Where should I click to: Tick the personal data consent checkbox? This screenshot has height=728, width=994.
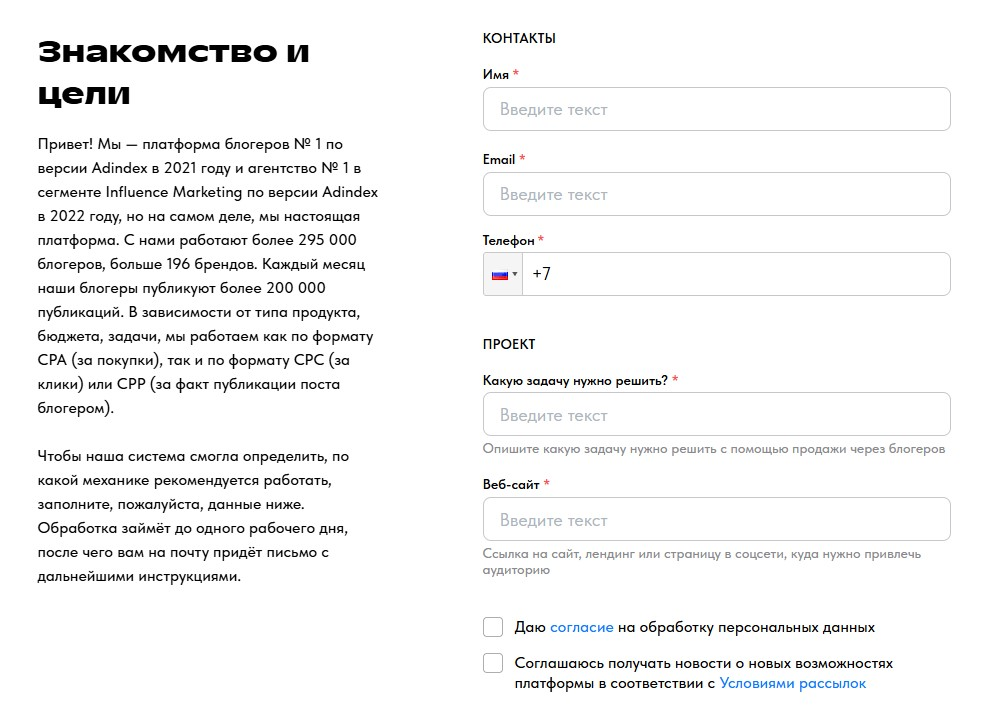point(493,627)
